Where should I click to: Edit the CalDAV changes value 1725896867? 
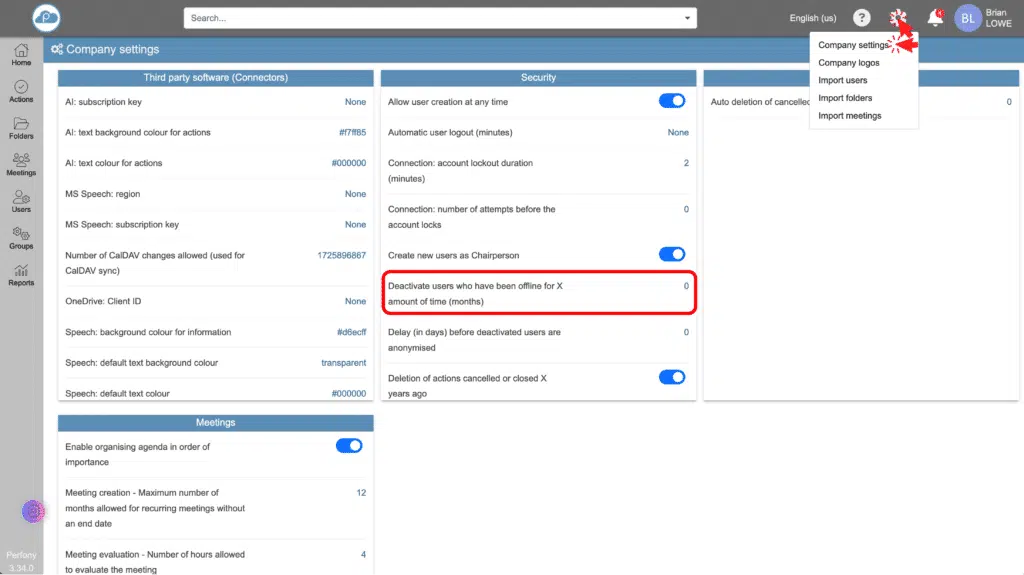click(341, 256)
